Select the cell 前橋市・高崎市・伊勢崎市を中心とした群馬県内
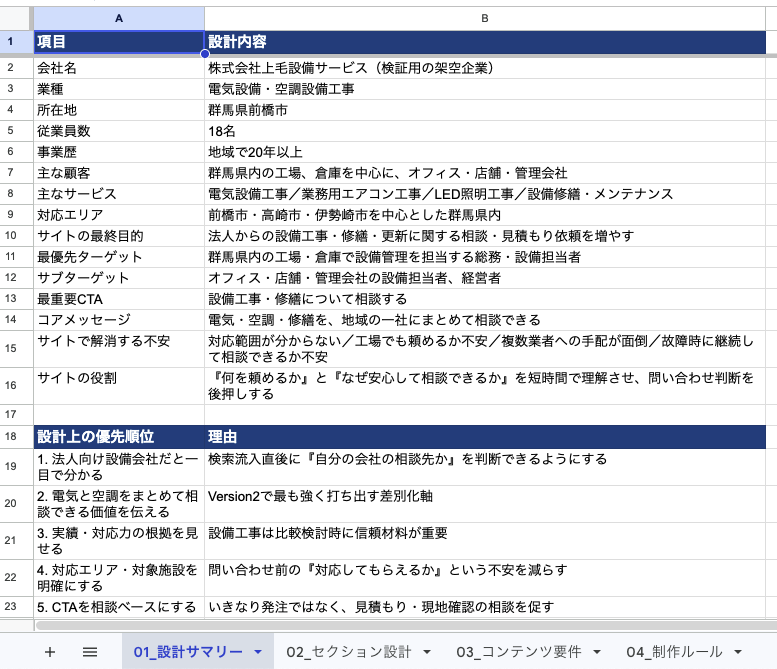Screen dimensions: 777x669 (x=485, y=215)
